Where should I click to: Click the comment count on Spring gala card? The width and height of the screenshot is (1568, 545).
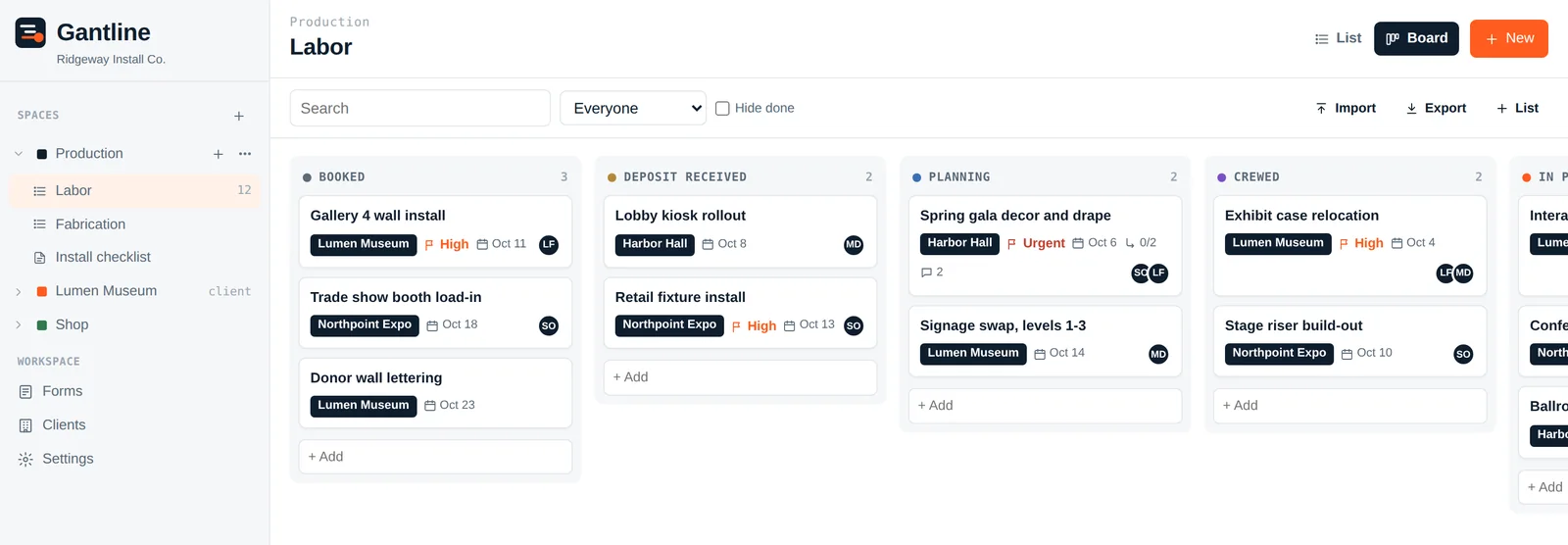(x=932, y=272)
